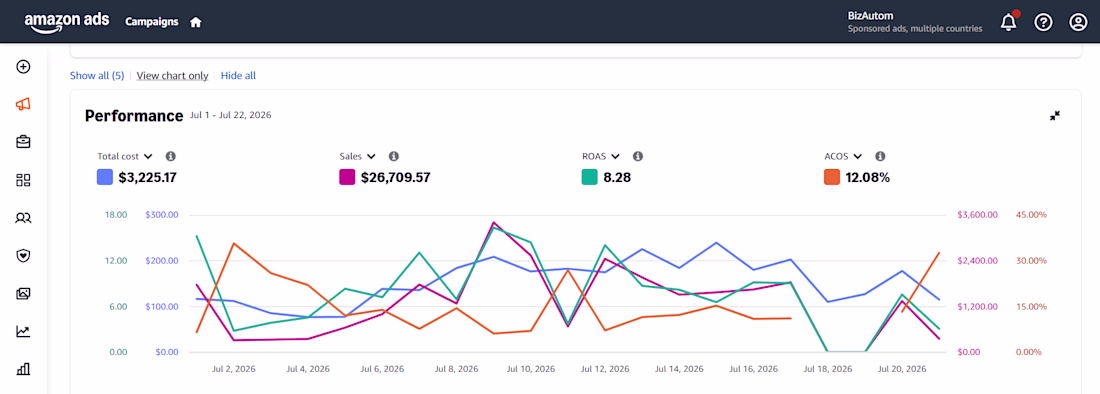Click the BizAutom account name
This screenshot has height=394, width=1100.
click(871, 15)
